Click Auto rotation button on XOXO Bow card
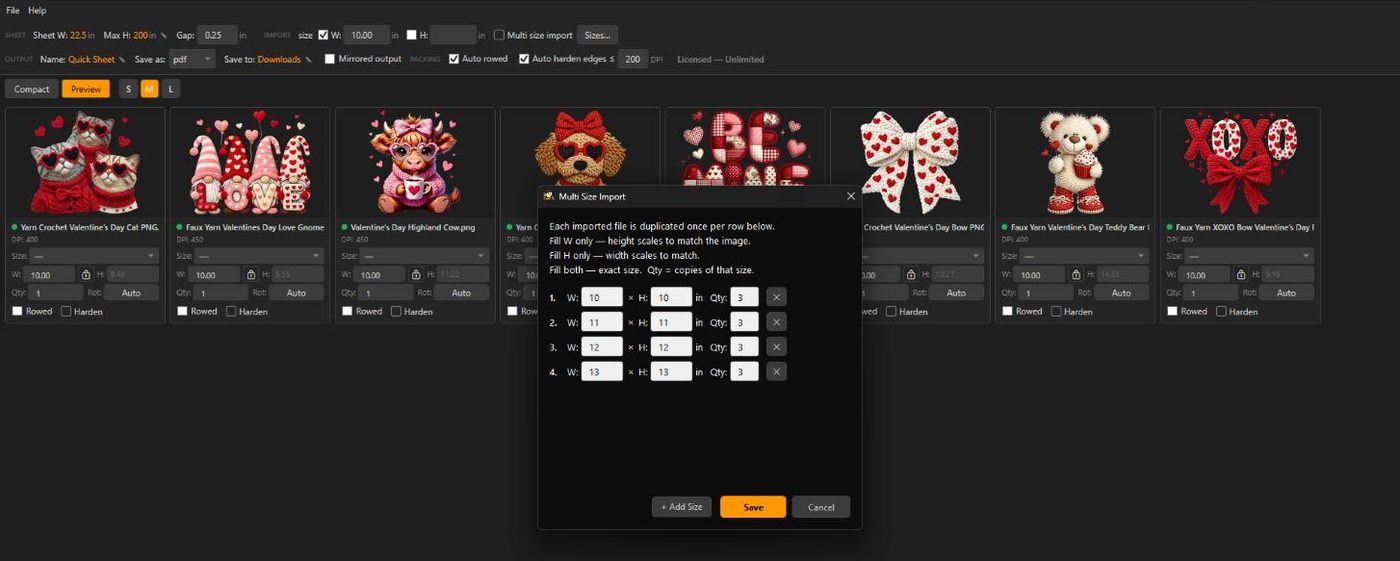 pyautogui.click(x=1286, y=293)
